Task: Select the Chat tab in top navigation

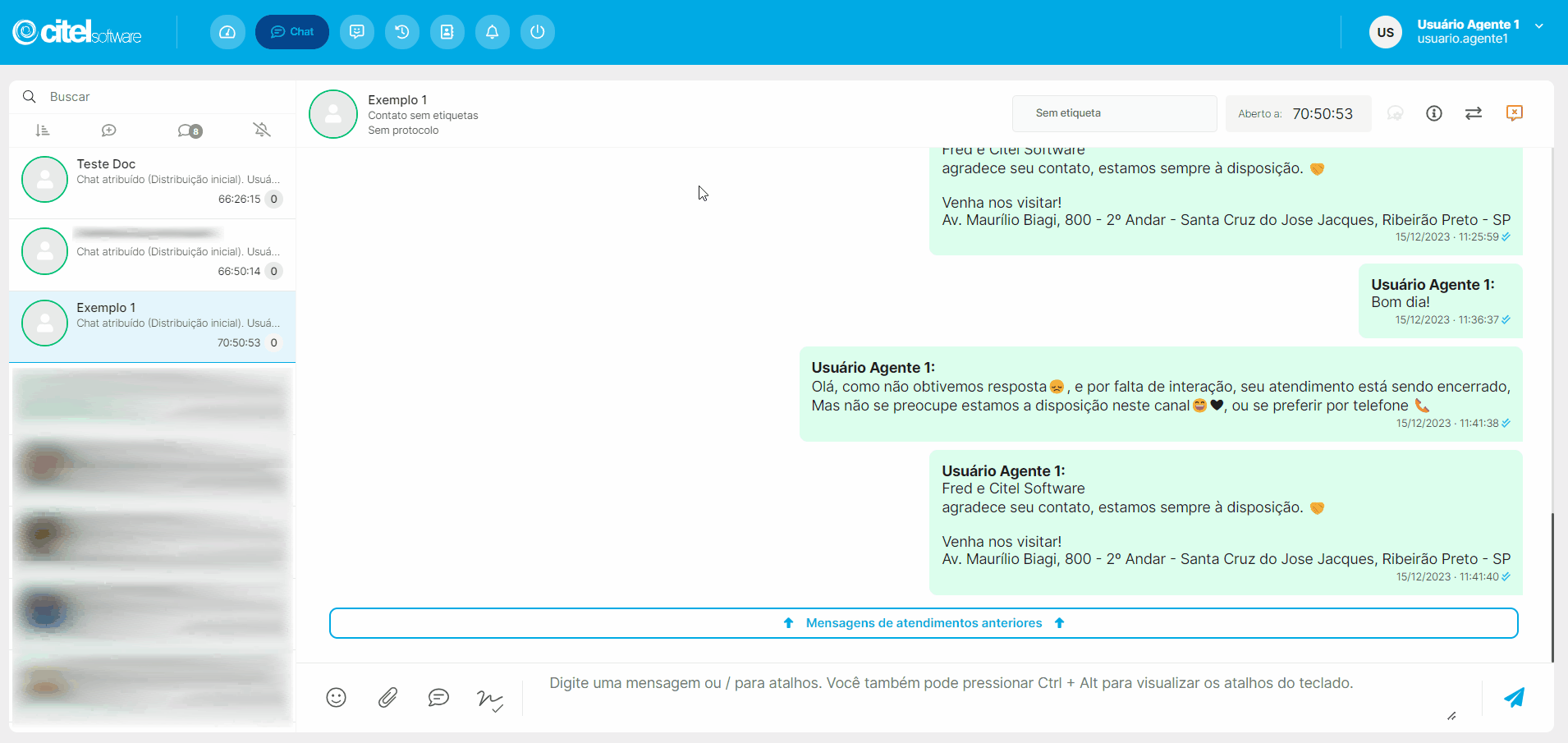Action: pos(292,32)
